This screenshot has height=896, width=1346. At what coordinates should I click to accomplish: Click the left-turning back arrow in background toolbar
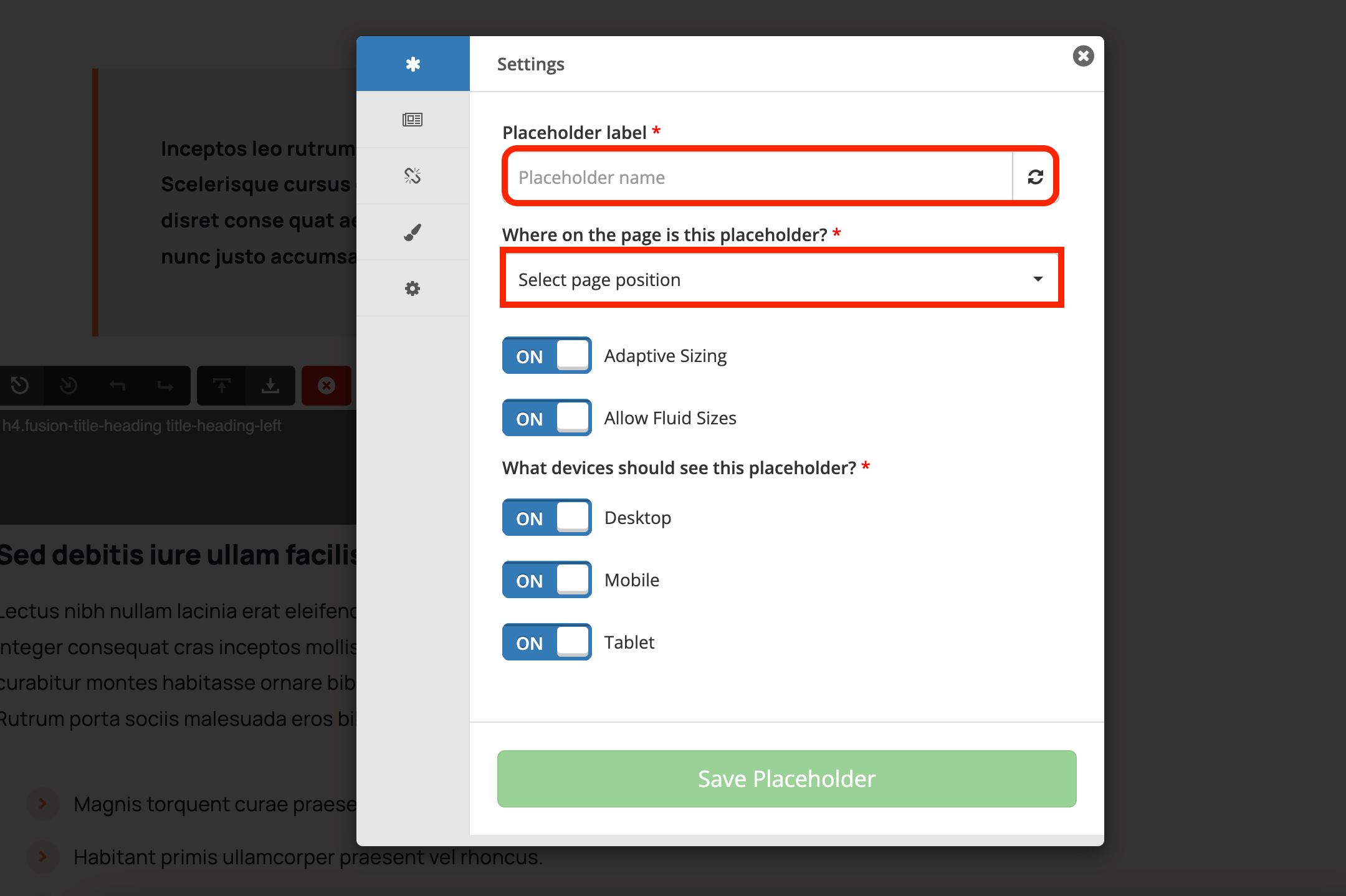click(117, 386)
